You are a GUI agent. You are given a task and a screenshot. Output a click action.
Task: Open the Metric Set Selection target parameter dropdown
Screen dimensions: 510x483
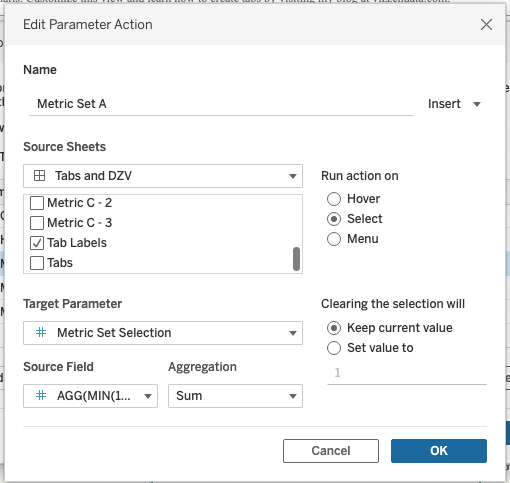coord(163,333)
